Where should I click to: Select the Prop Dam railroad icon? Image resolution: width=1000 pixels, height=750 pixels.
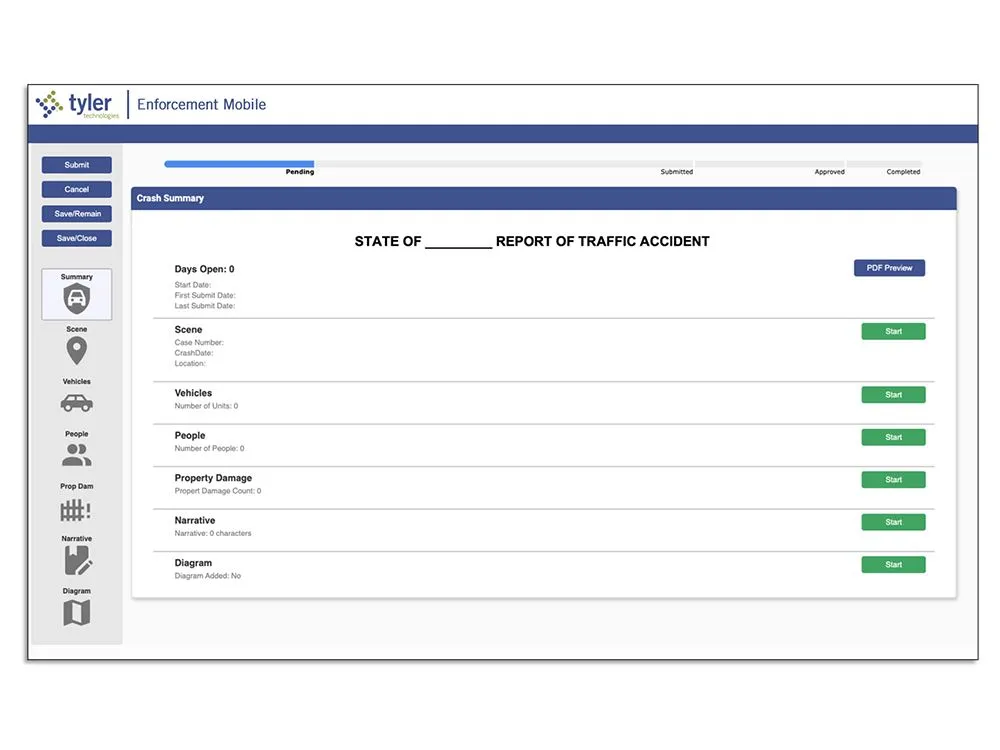point(76,509)
